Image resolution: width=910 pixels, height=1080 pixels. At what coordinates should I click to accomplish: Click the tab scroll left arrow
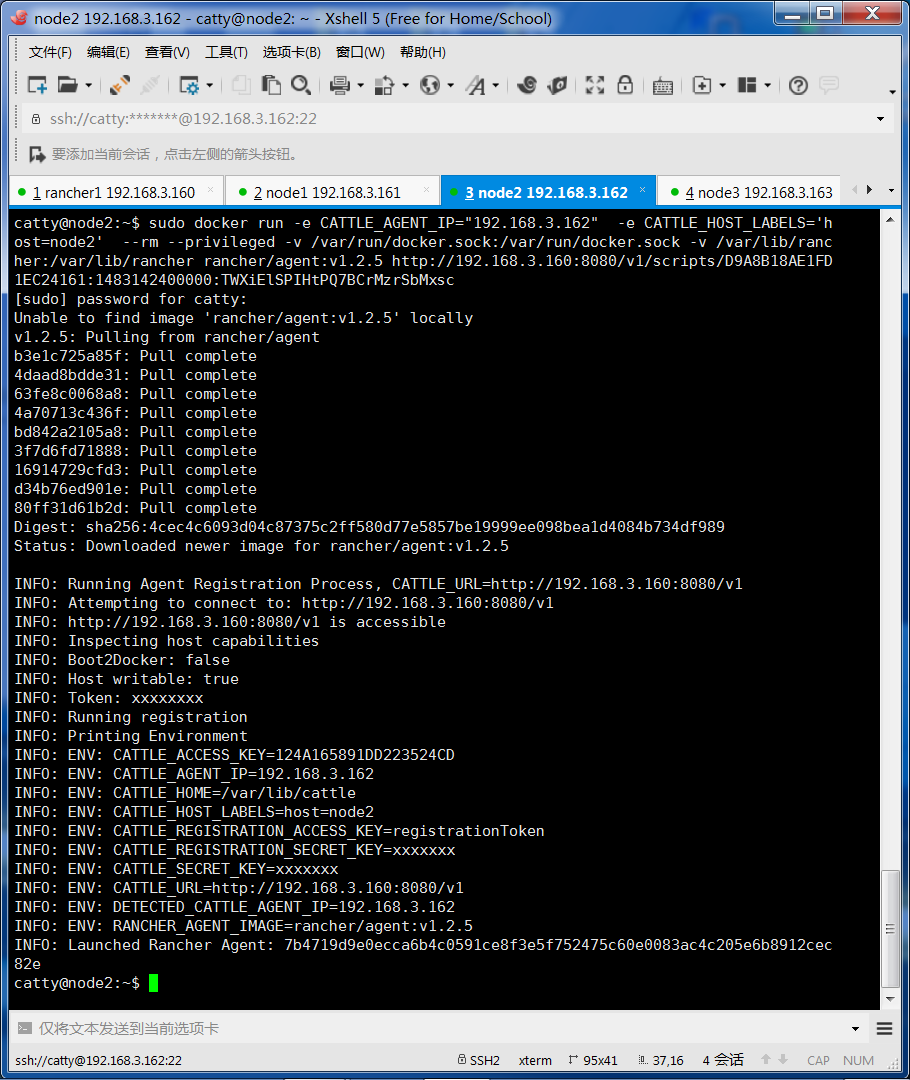pyautogui.click(x=855, y=189)
